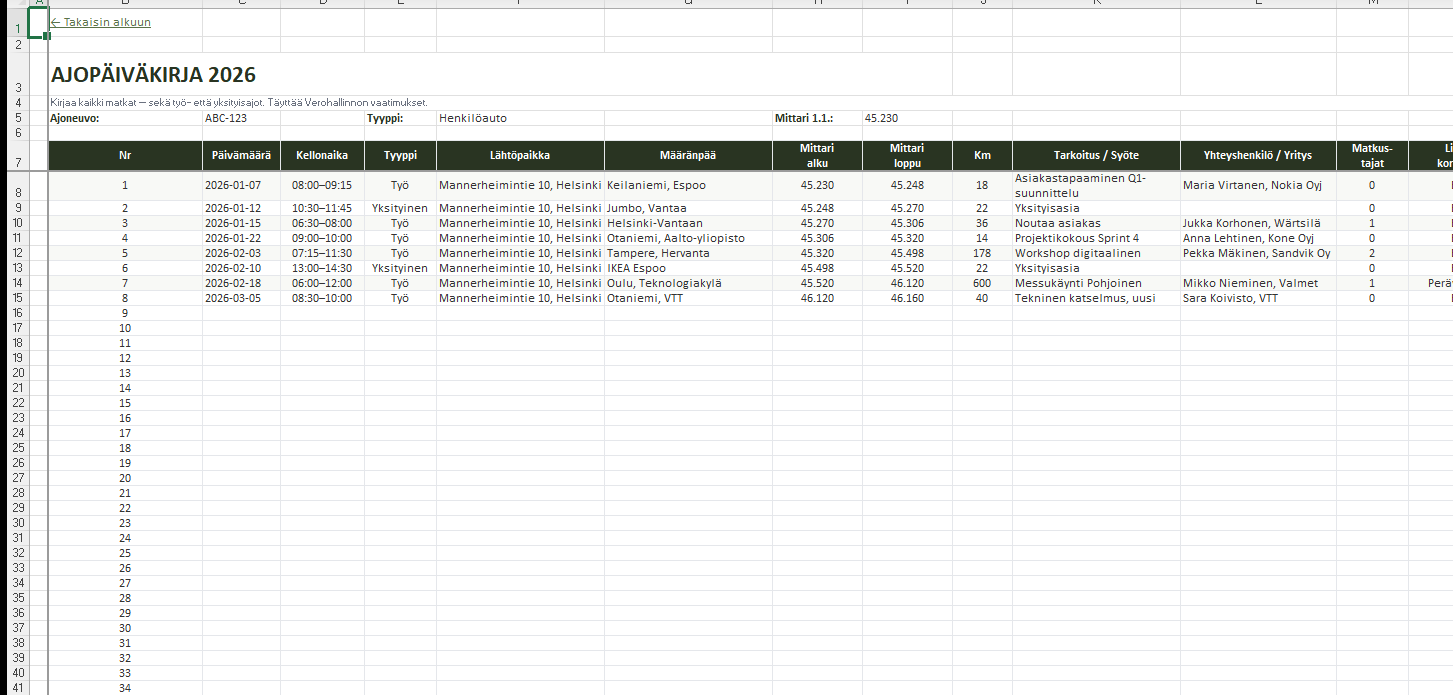The width and height of the screenshot is (1453, 695).
Task: Select the 'Oulu, Teknologiakylä' destination cell
Action: point(664,283)
